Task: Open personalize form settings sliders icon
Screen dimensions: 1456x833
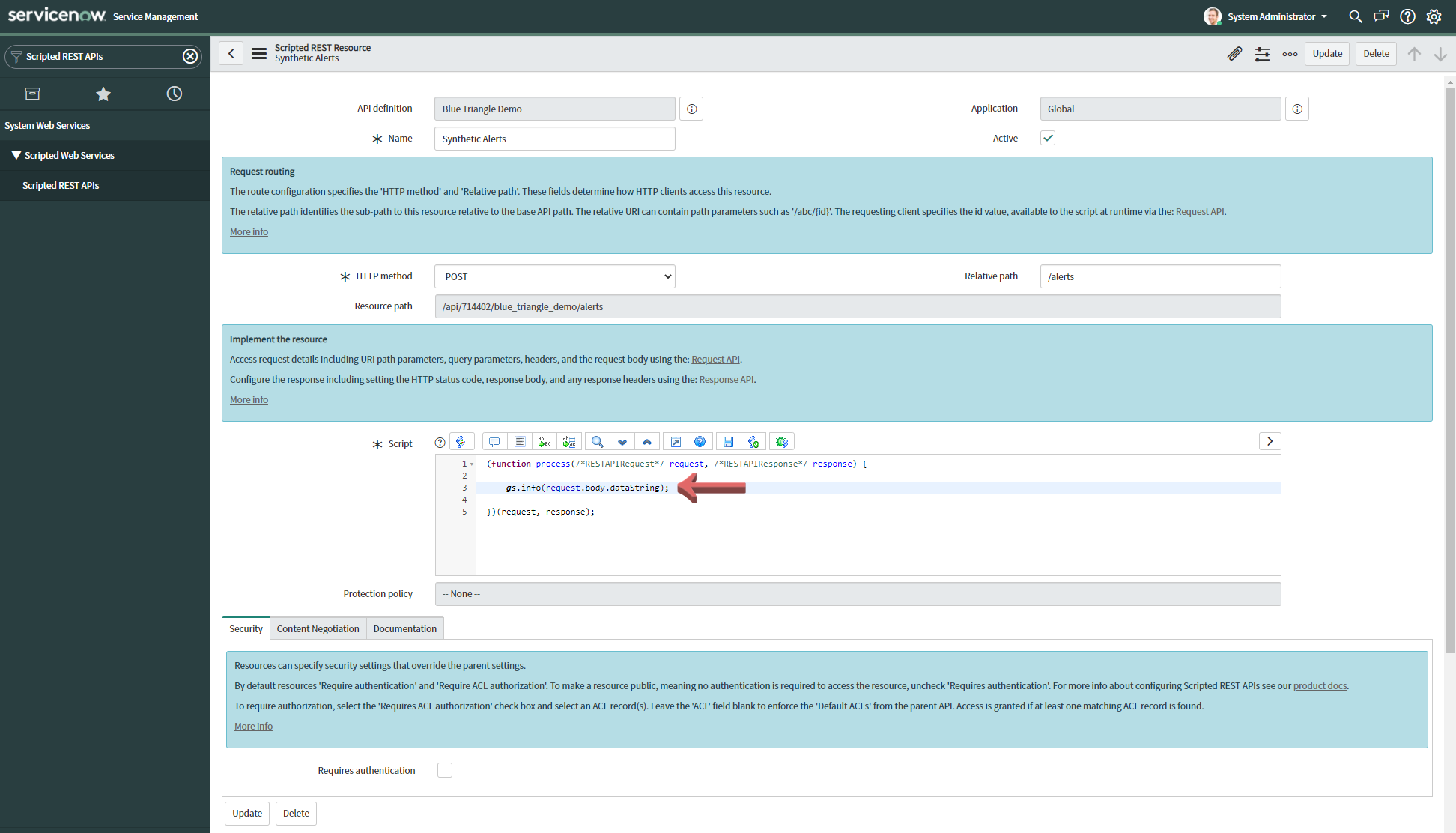Action: (1263, 54)
